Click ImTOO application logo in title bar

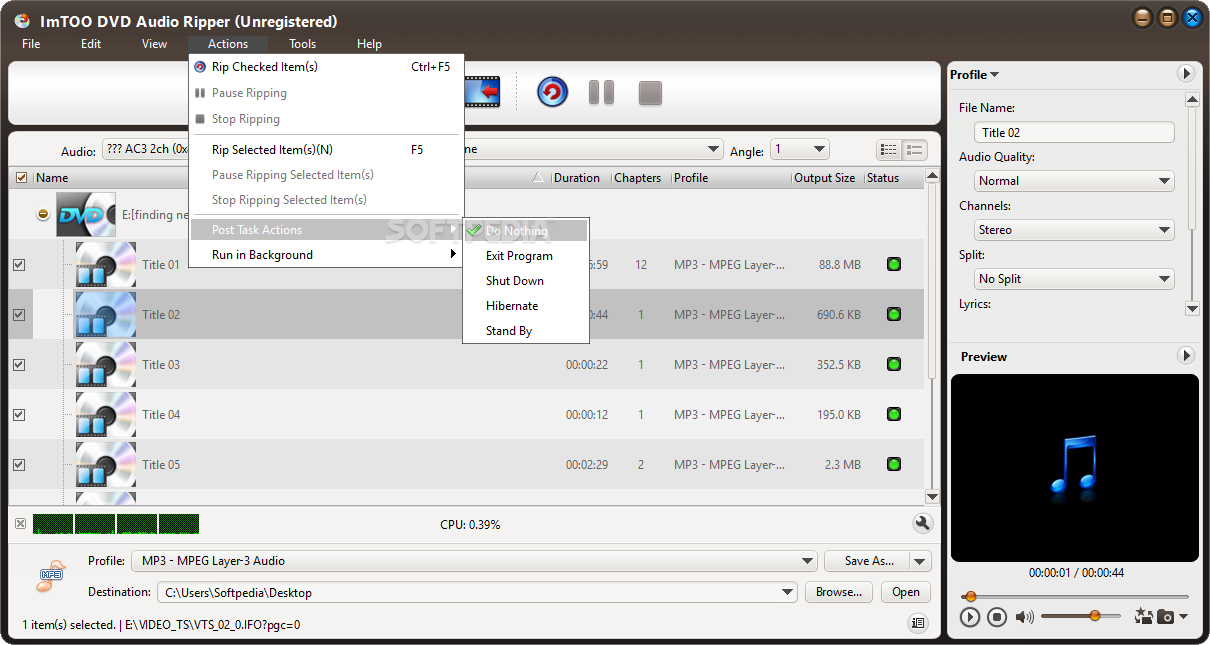pos(22,20)
